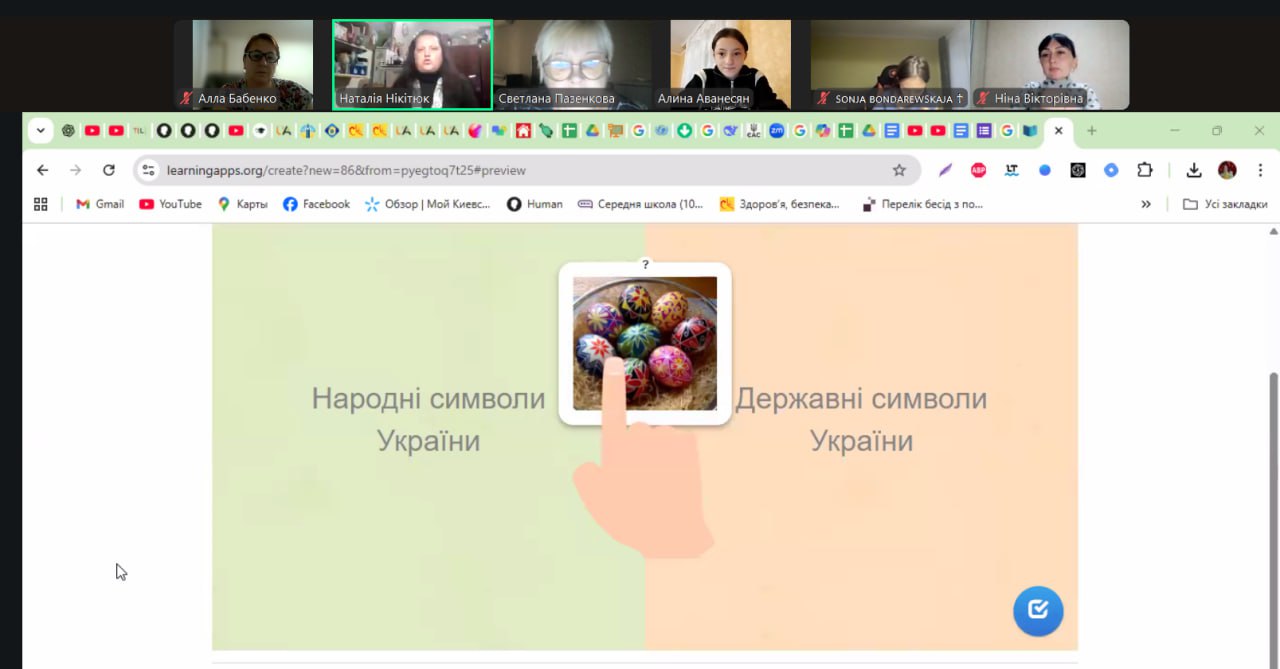Open the Facebook bookmark
The width and height of the screenshot is (1280, 669).
pyautogui.click(x=316, y=204)
